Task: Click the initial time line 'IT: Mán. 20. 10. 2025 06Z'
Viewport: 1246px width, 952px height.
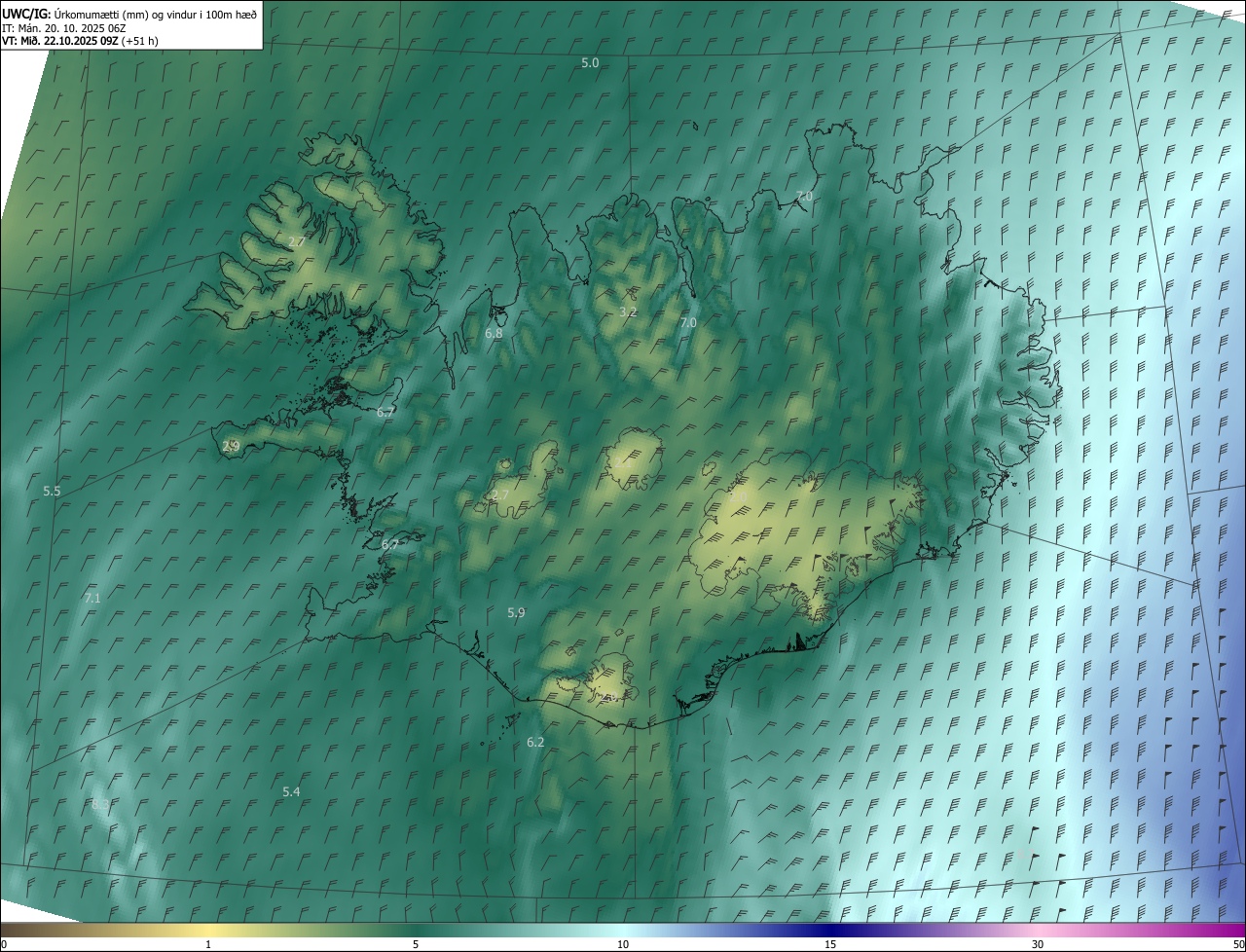Action: 63,28
